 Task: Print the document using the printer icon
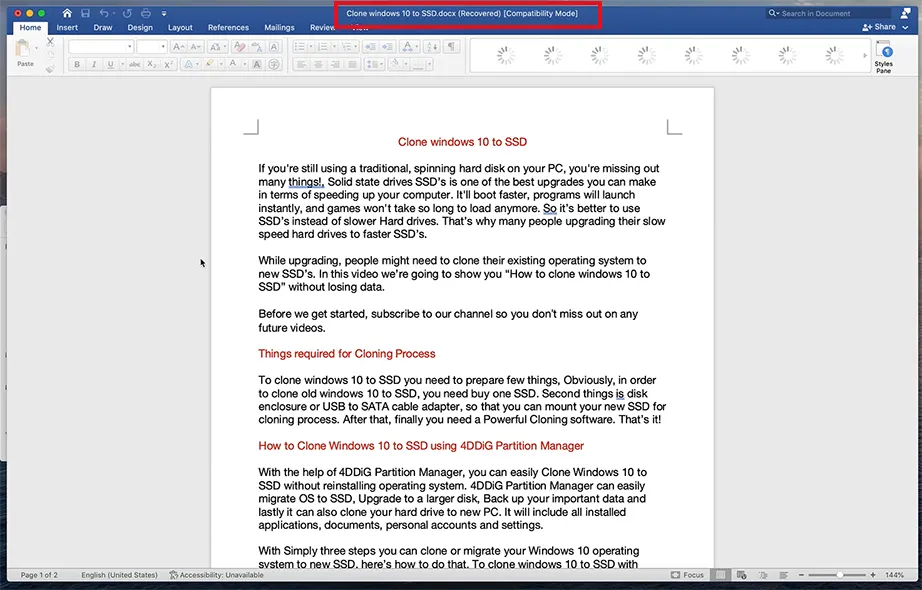pyautogui.click(x=146, y=13)
